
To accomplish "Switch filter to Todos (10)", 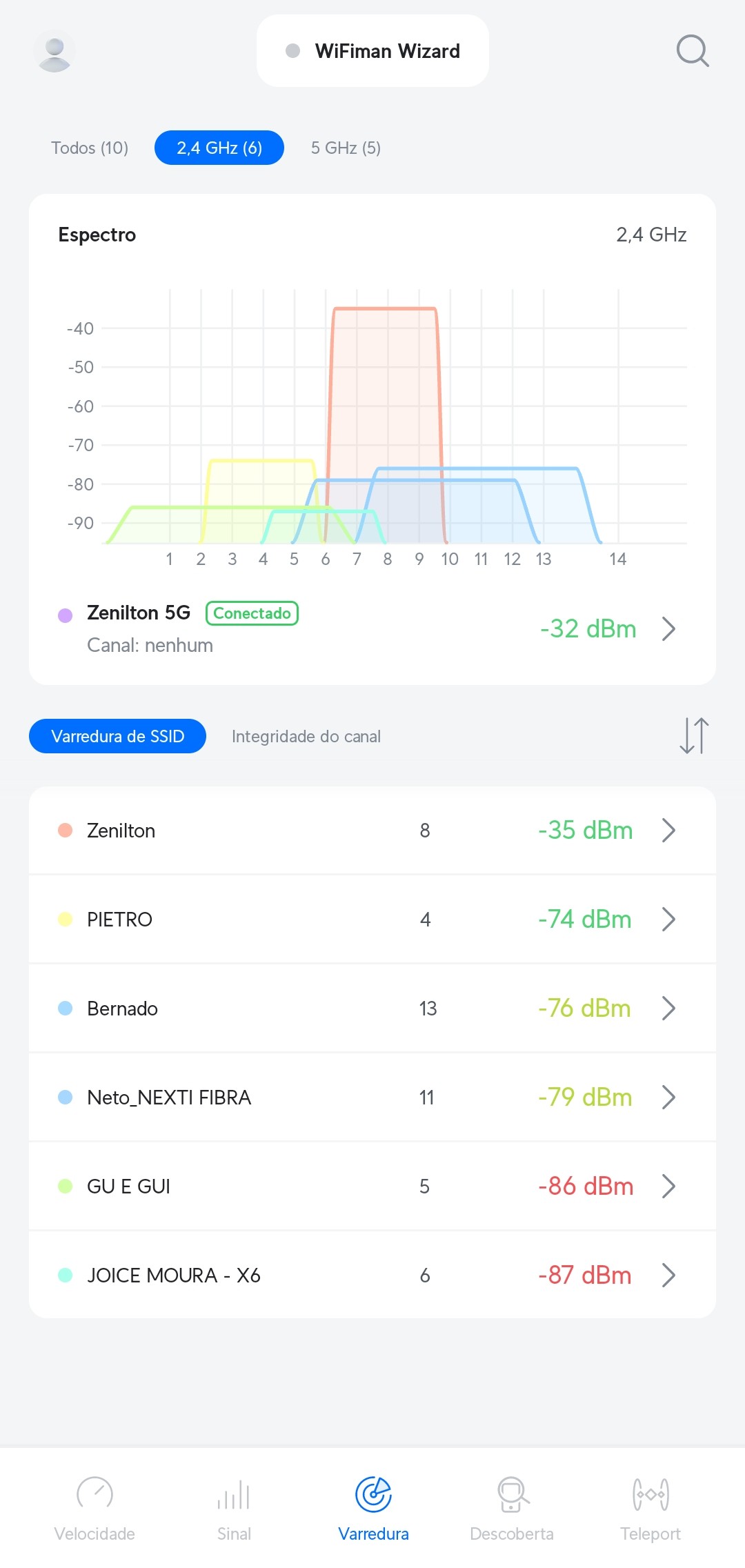I will coord(90,148).
